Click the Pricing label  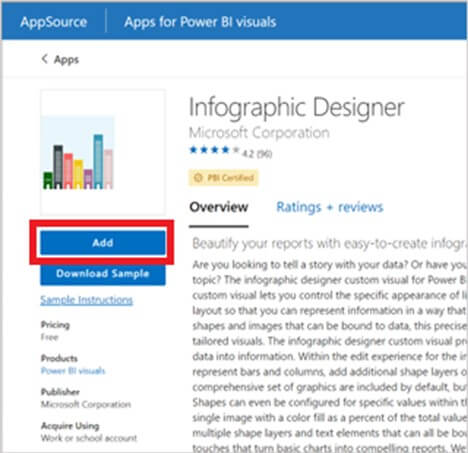55,325
